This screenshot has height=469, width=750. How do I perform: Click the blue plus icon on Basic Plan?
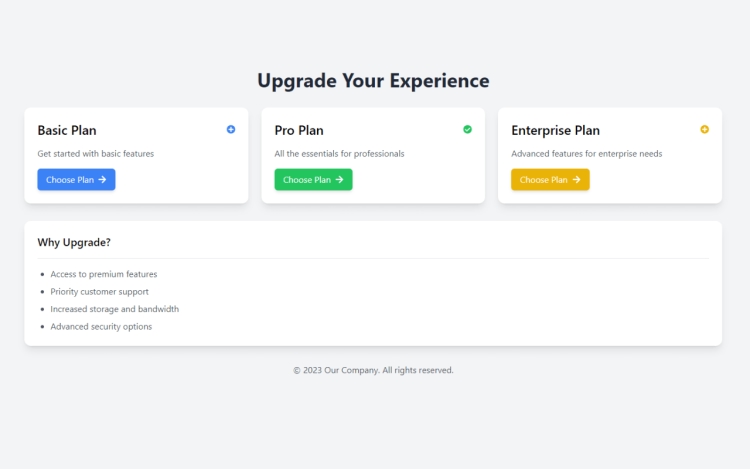pos(231,130)
